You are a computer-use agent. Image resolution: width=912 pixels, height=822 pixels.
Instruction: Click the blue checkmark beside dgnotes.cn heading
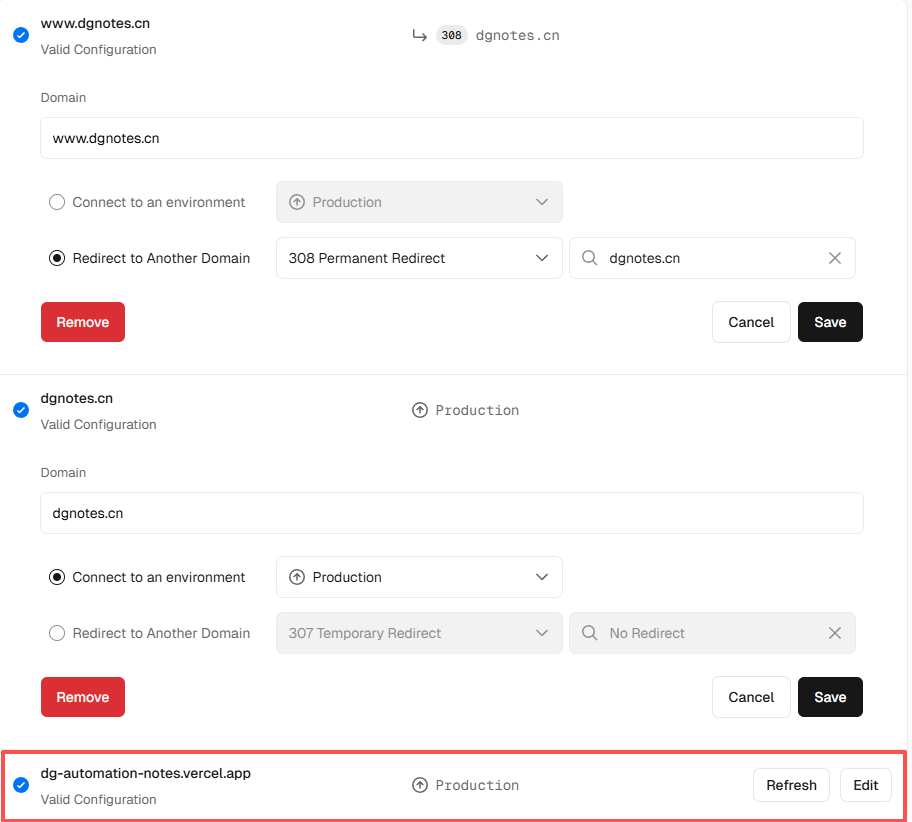tap(20, 410)
